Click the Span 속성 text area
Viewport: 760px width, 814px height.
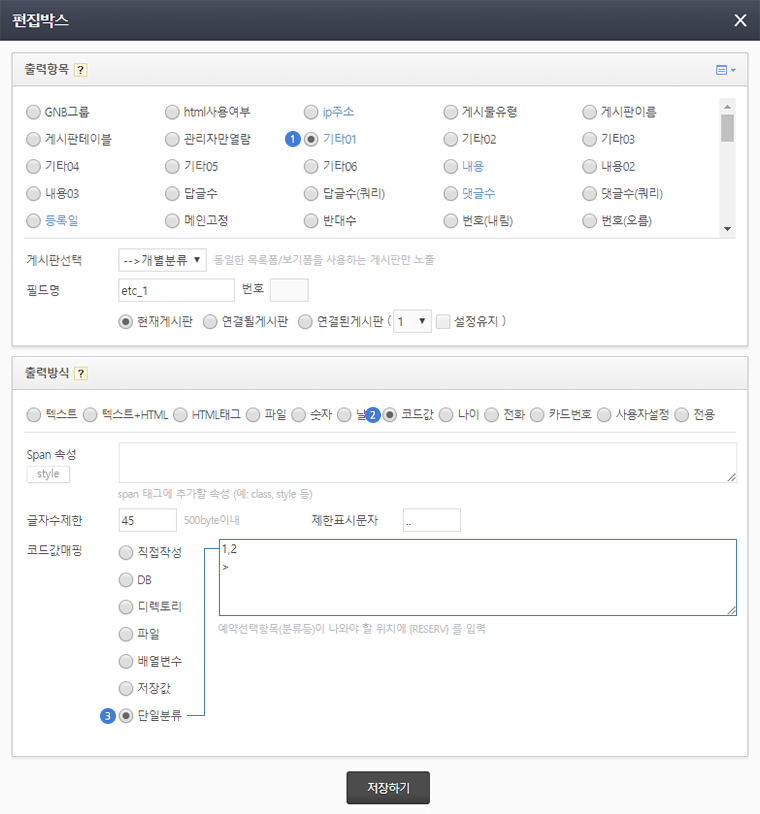(427, 463)
